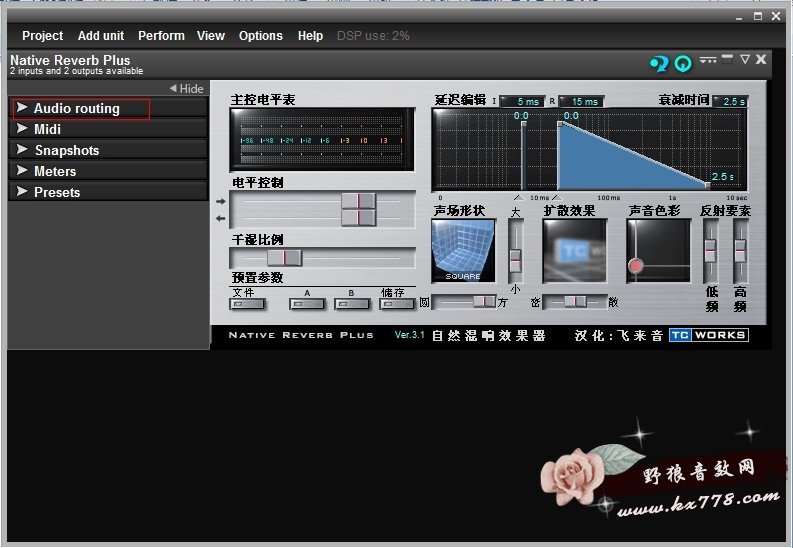793x548 pixels.
Task: Open the View menu
Action: click(x=211, y=36)
